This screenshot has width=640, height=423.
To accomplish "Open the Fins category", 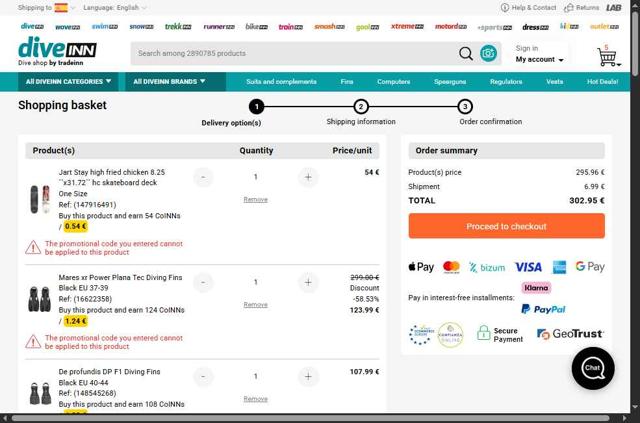I will [x=347, y=82].
